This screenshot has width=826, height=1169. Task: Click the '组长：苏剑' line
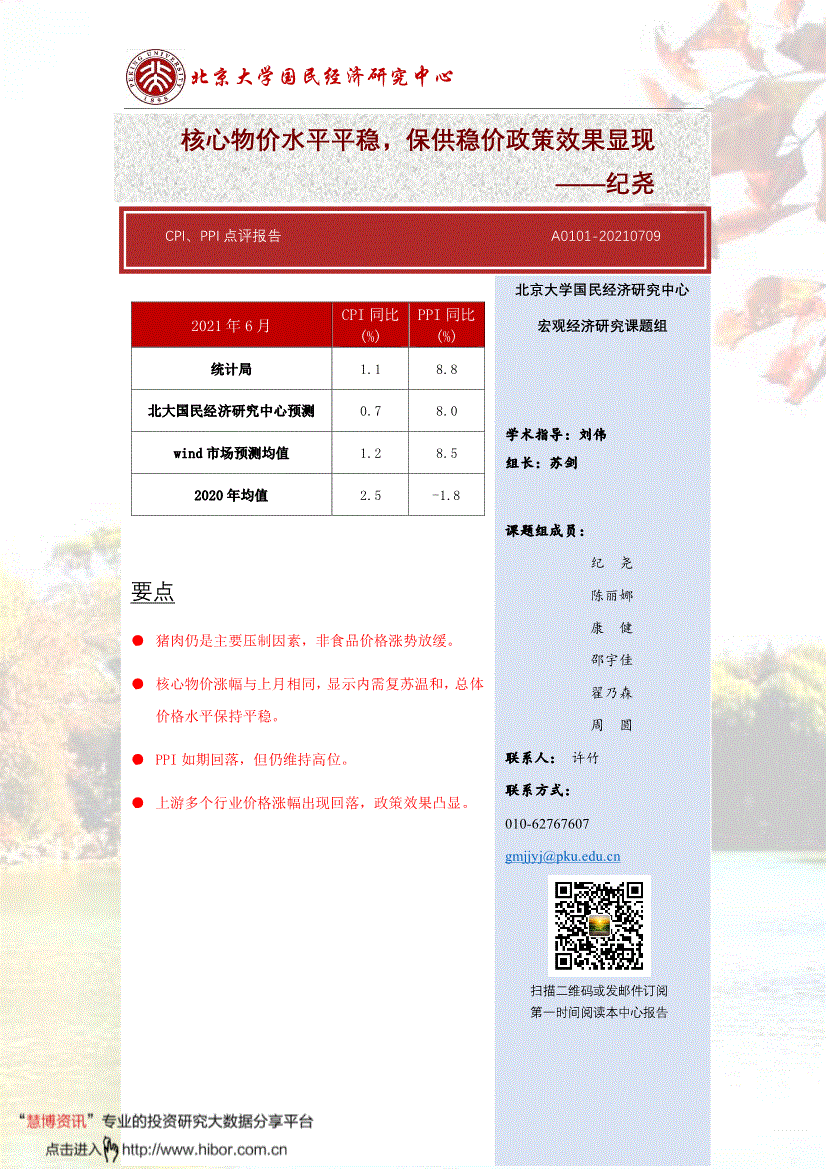coord(541,463)
